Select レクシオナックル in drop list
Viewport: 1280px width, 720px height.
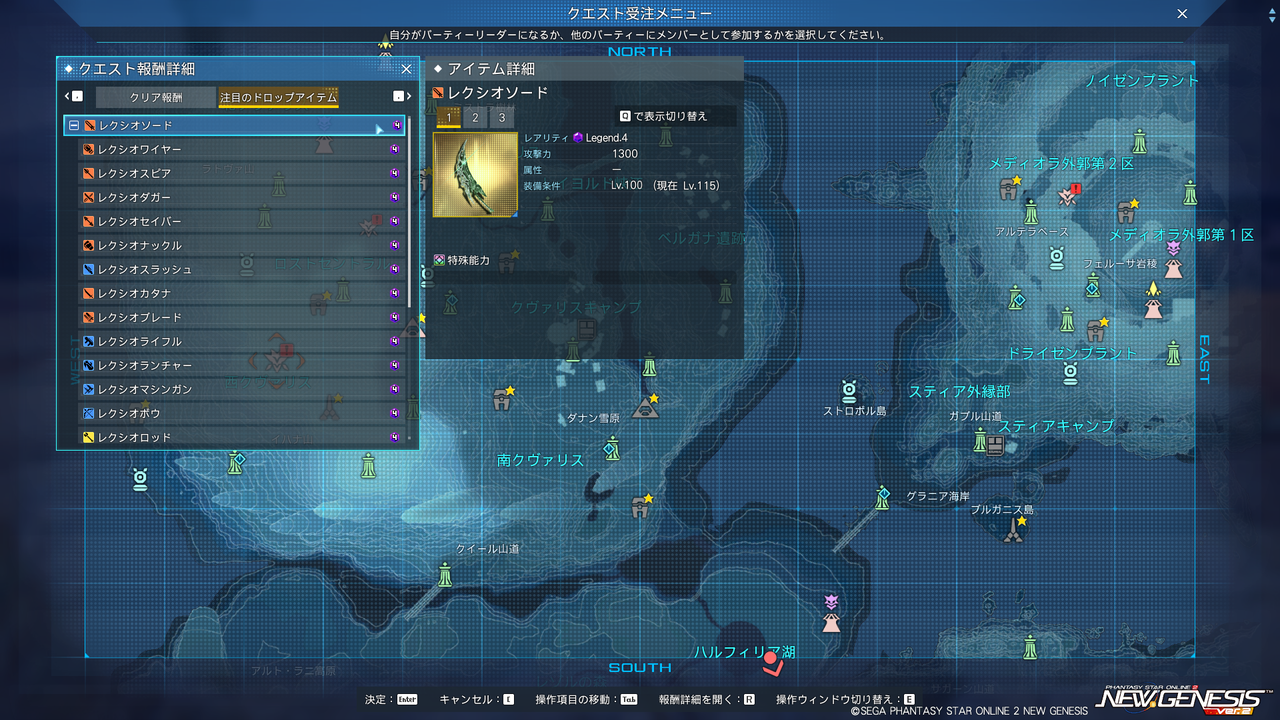click(x=242, y=246)
